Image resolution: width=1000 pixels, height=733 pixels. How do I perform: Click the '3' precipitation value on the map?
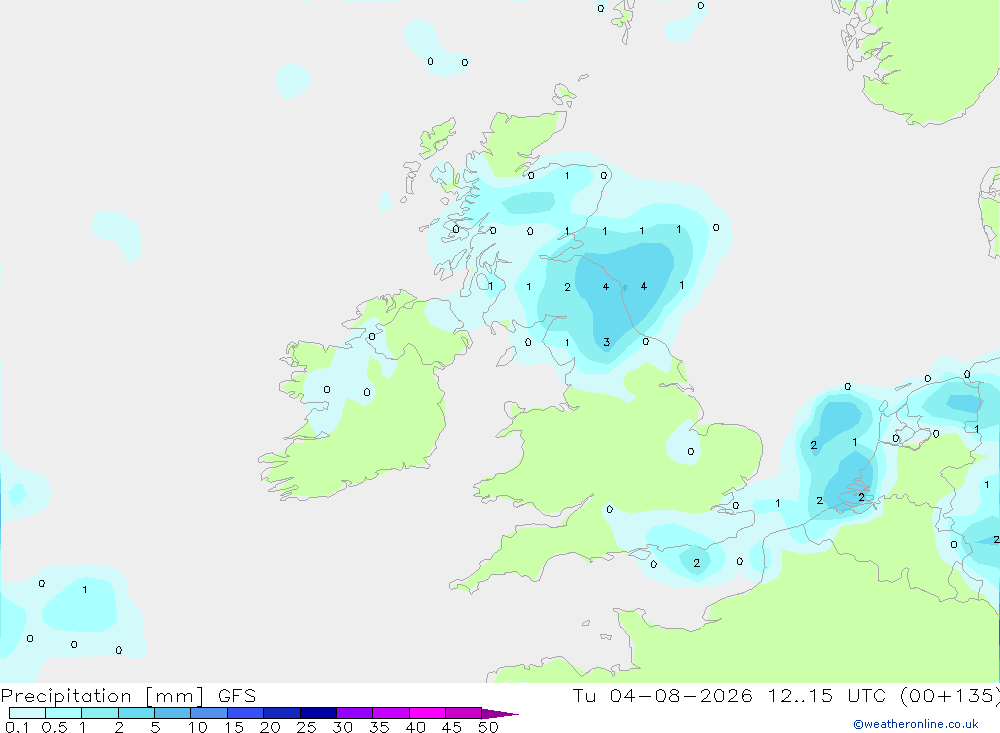(x=607, y=343)
